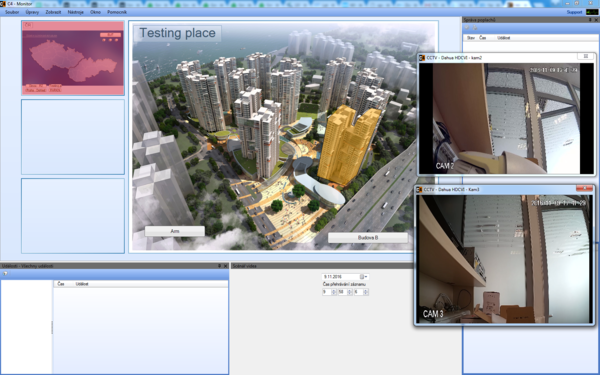Open the date picker calendar dropdown
Viewport: 600px width, 375px height.
coord(364,277)
